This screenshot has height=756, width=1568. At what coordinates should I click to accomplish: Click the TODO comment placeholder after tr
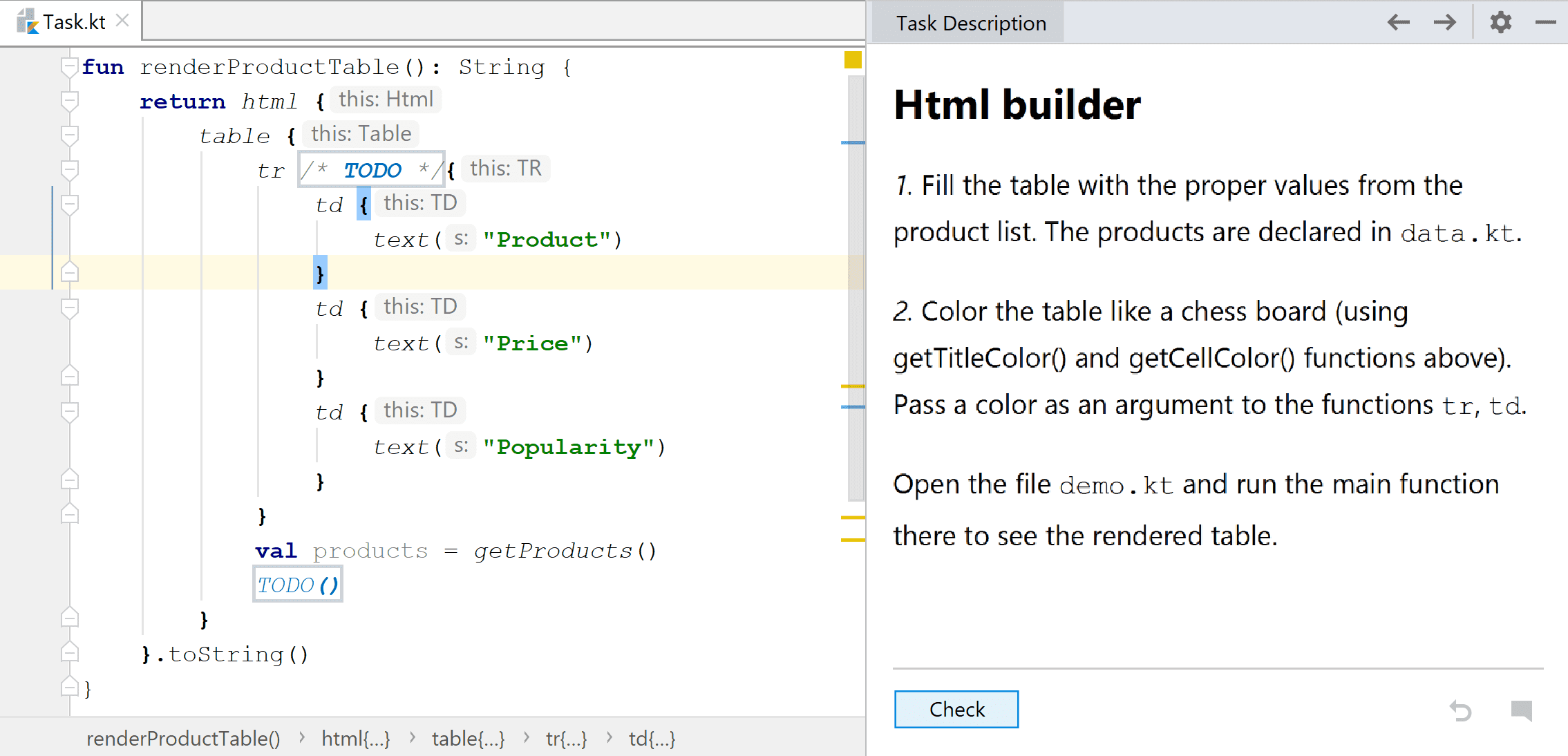pyautogui.click(x=372, y=170)
